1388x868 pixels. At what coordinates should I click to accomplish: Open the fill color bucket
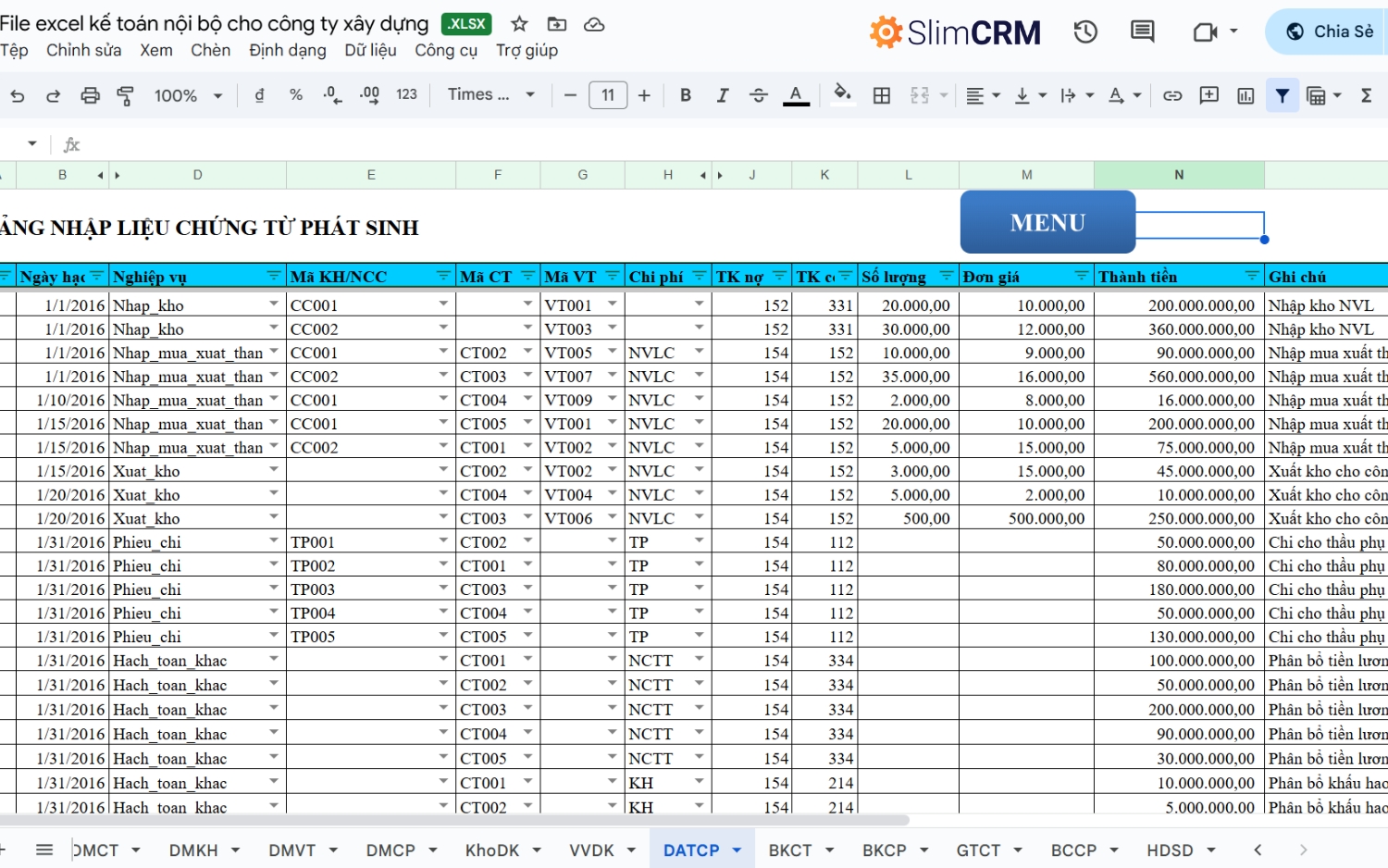point(842,94)
